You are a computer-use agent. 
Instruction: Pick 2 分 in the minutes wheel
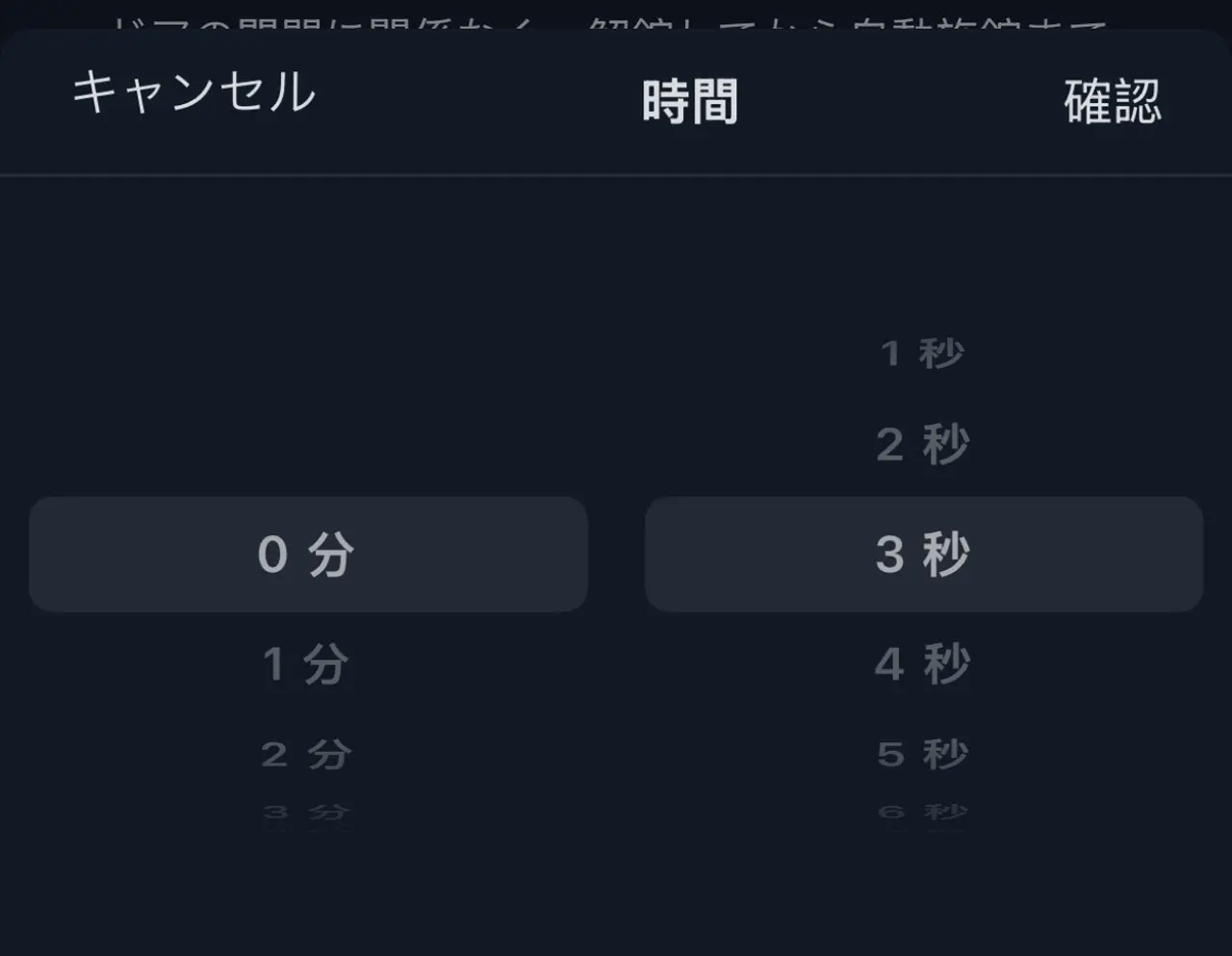point(306,754)
